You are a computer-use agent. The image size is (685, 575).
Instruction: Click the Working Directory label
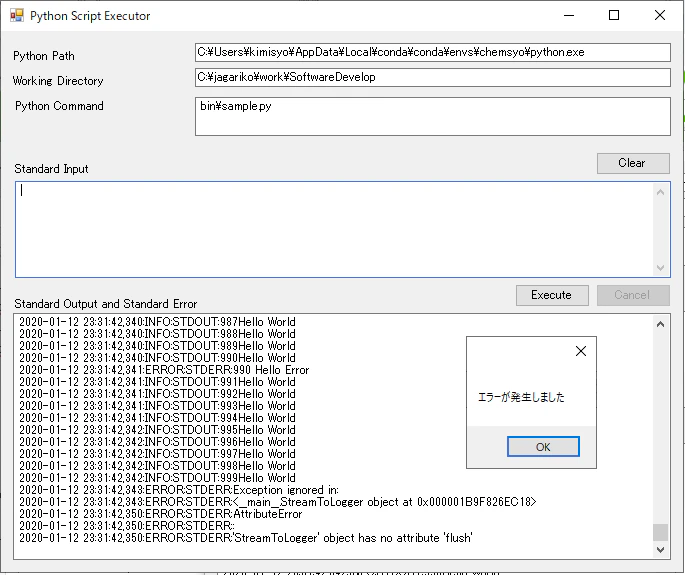point(58,81)
